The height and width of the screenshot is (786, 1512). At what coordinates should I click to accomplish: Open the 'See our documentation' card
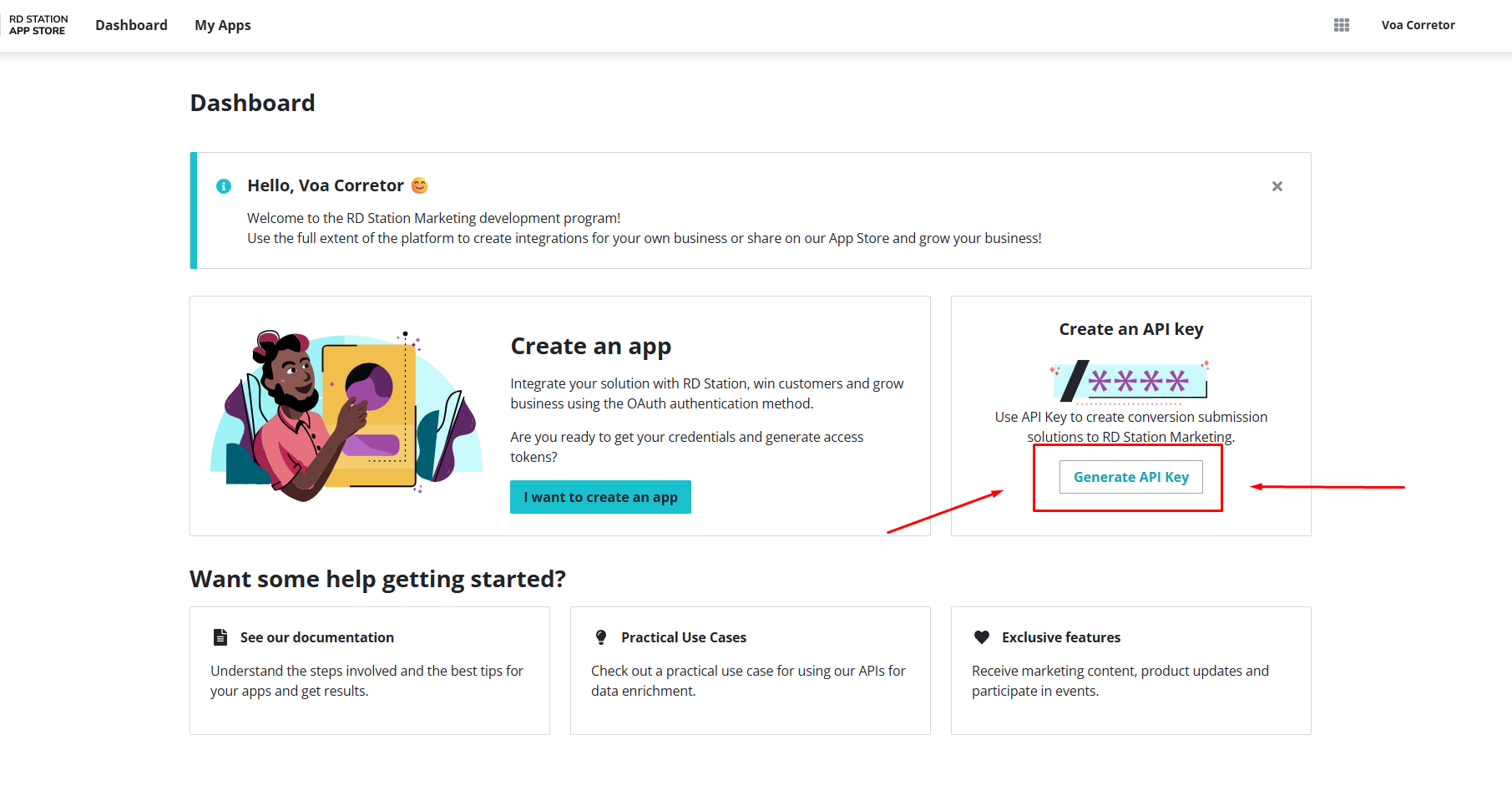coord(369,670)
